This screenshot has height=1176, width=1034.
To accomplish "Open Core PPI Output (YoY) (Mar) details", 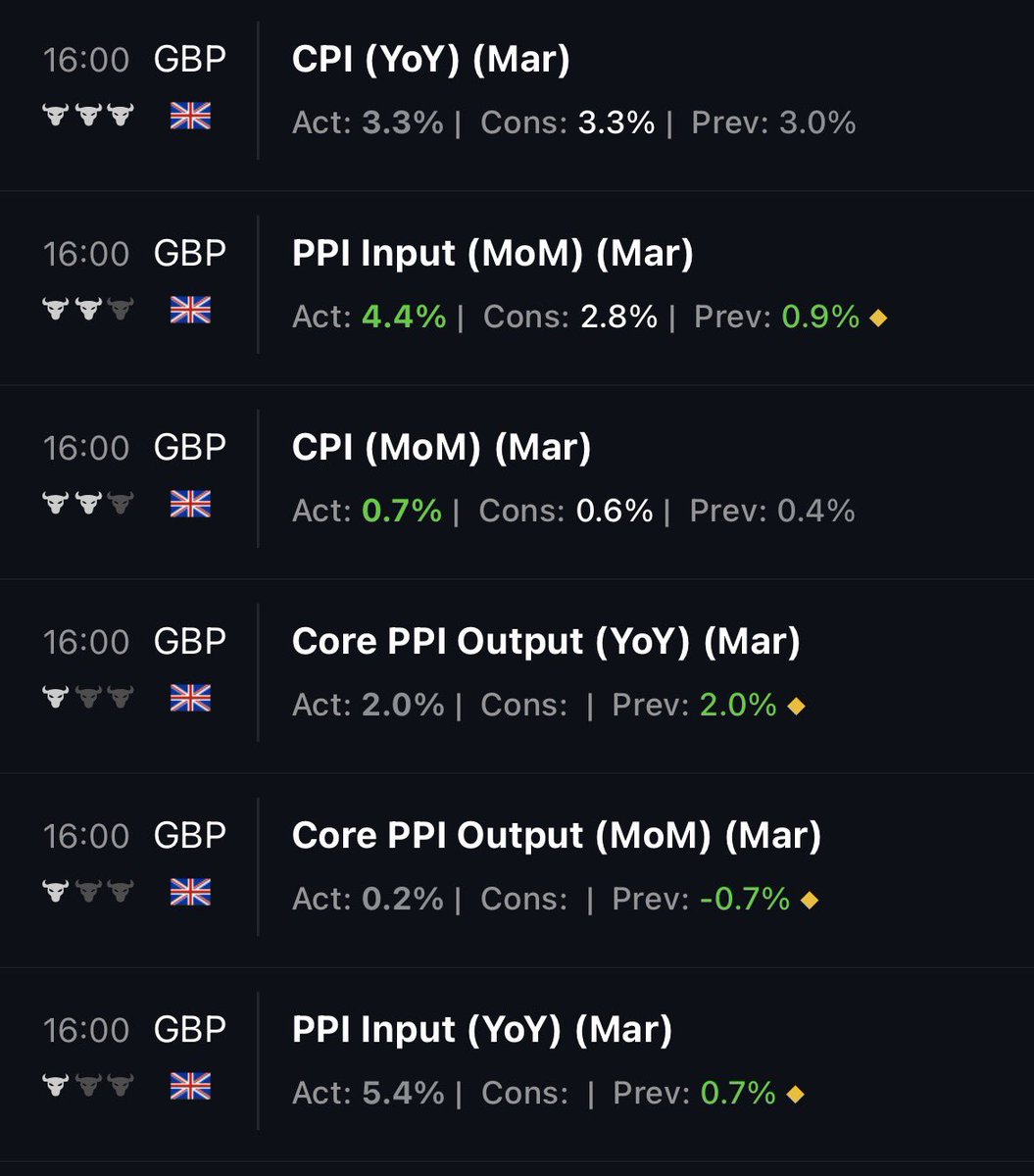I will coord(546,642).
